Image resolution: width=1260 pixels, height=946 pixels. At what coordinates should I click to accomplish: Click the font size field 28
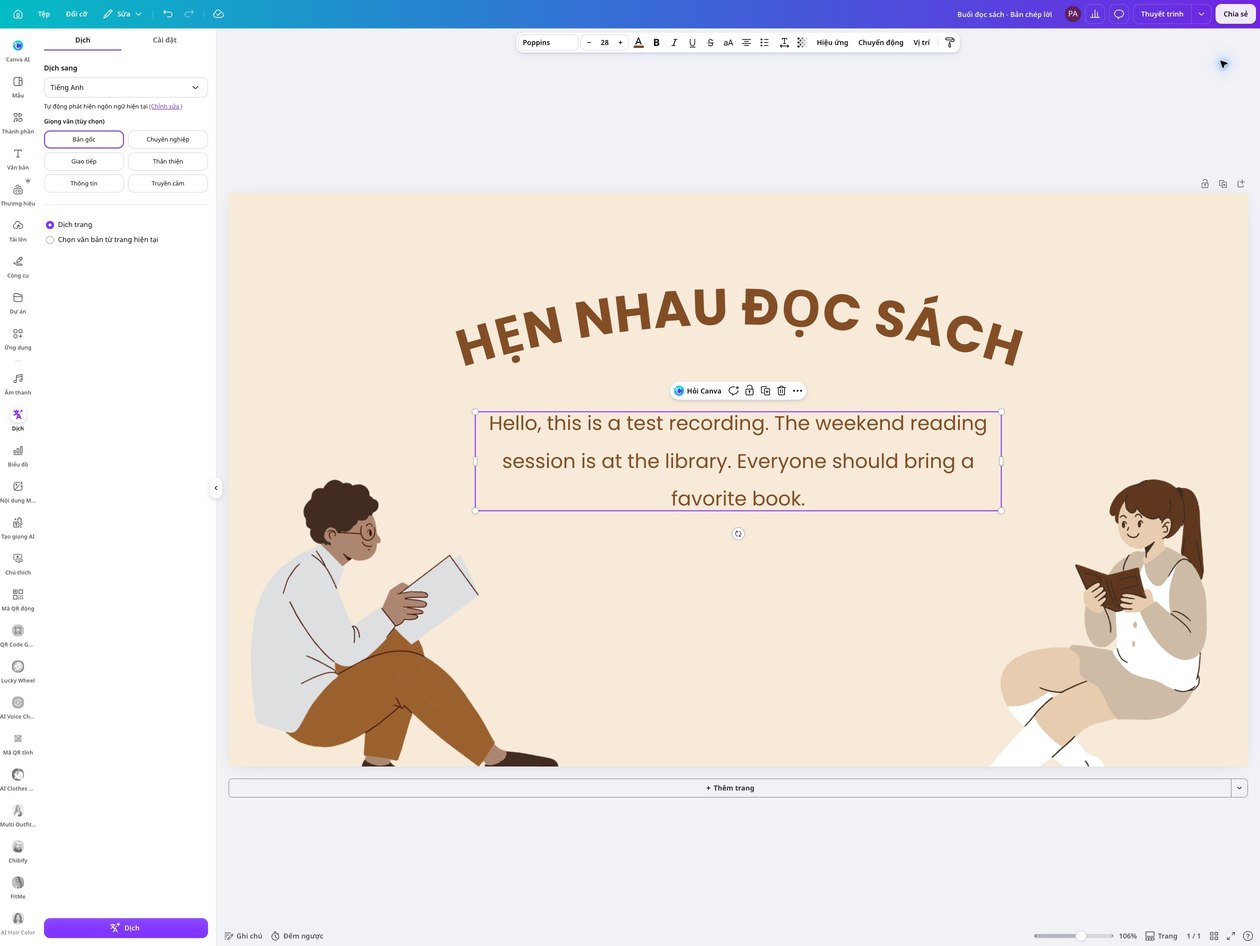[604, 43]
